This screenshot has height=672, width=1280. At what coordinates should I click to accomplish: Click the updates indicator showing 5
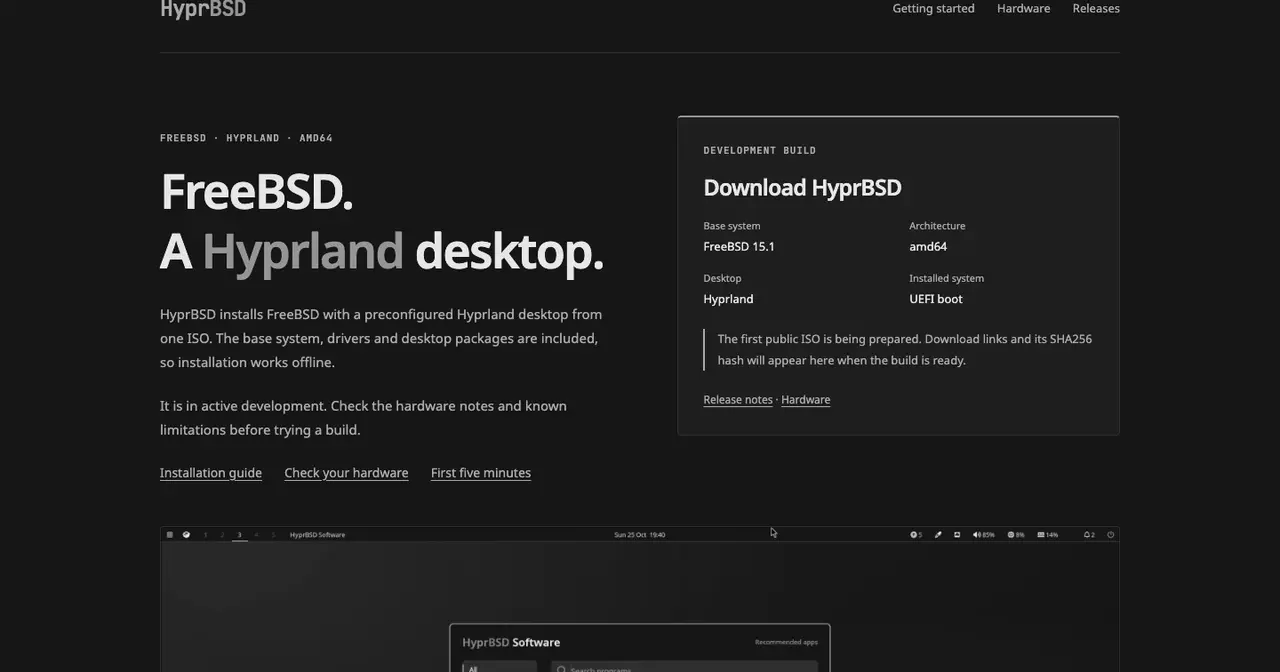point(916,535)
